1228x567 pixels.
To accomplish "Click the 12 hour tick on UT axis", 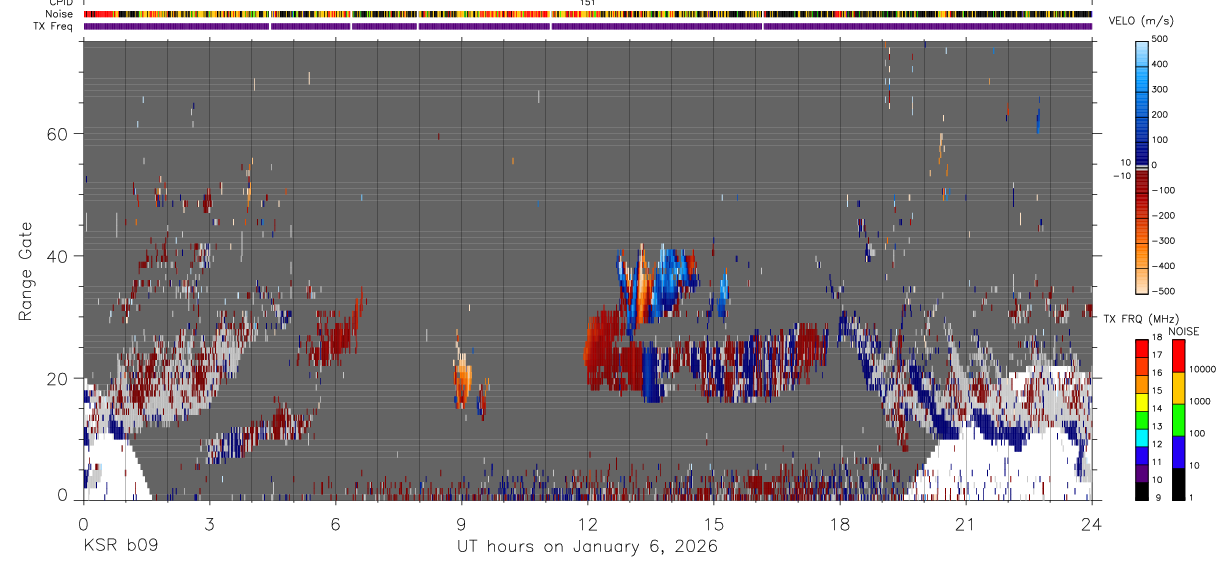I will 587,524.
